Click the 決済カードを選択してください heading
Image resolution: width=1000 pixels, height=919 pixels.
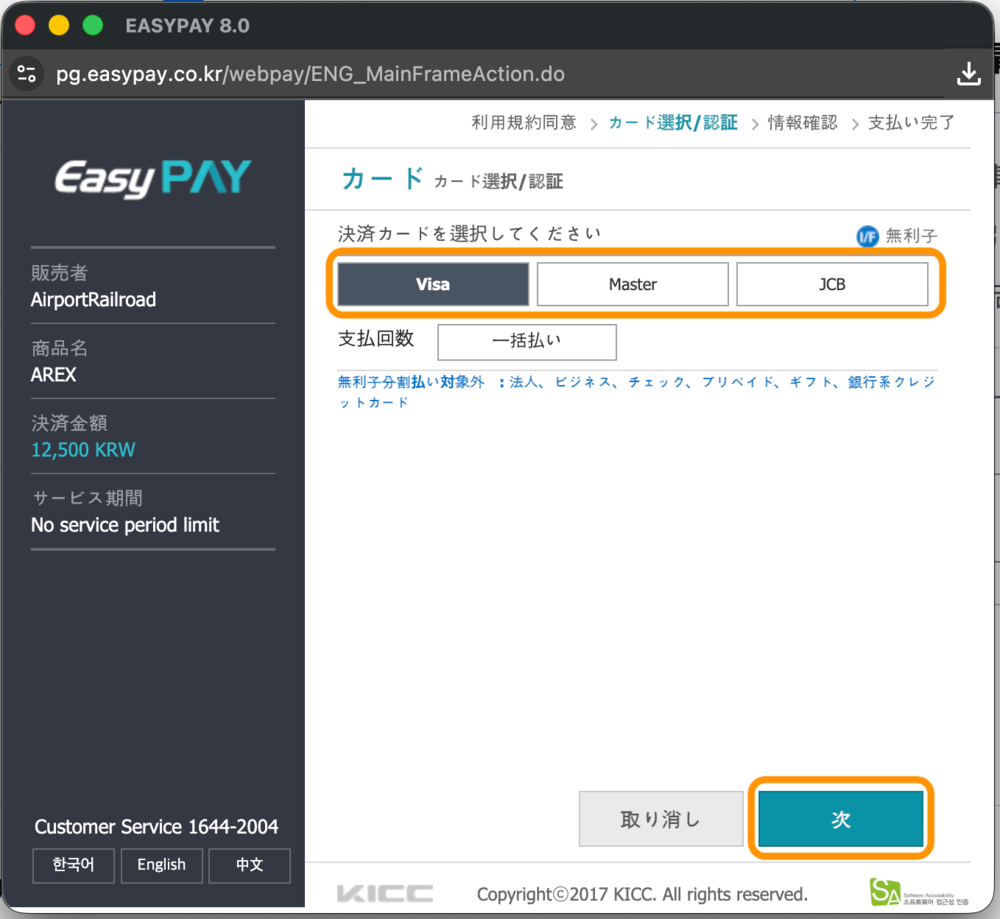point(469,233)
